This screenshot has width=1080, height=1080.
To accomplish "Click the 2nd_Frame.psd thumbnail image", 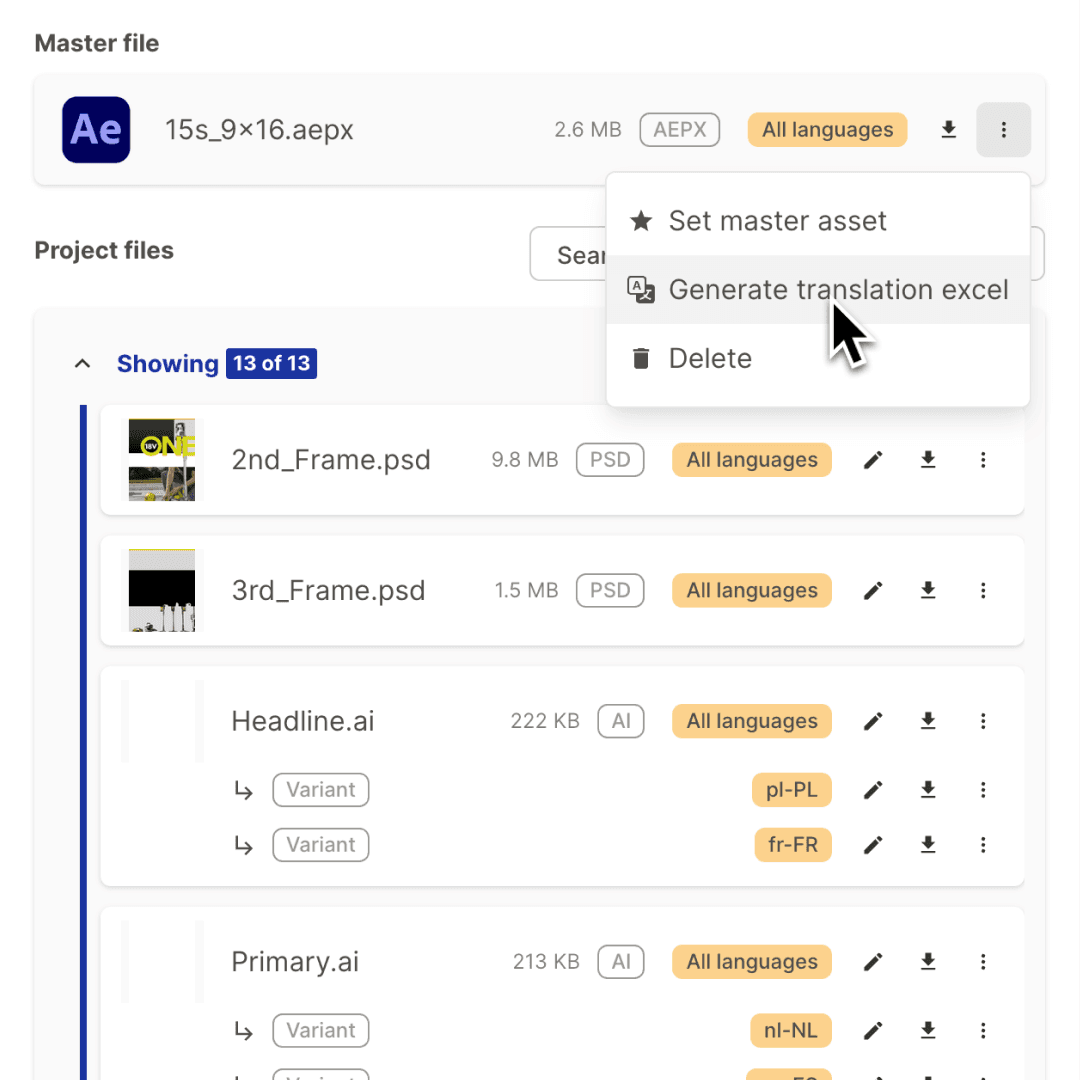I will pyautogui.click(x=162, y=460).
